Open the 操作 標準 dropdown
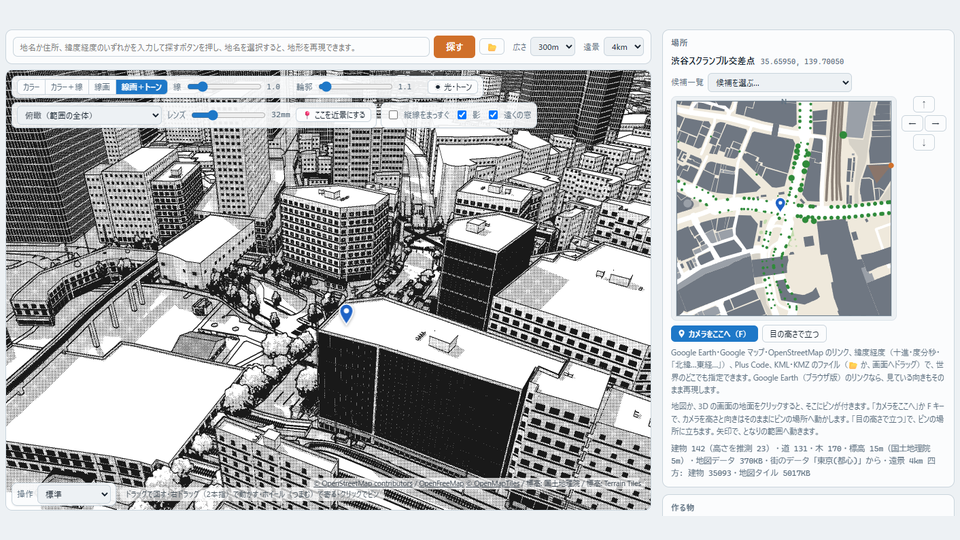The height and width of the screenshot is (540, 960). 75,494
